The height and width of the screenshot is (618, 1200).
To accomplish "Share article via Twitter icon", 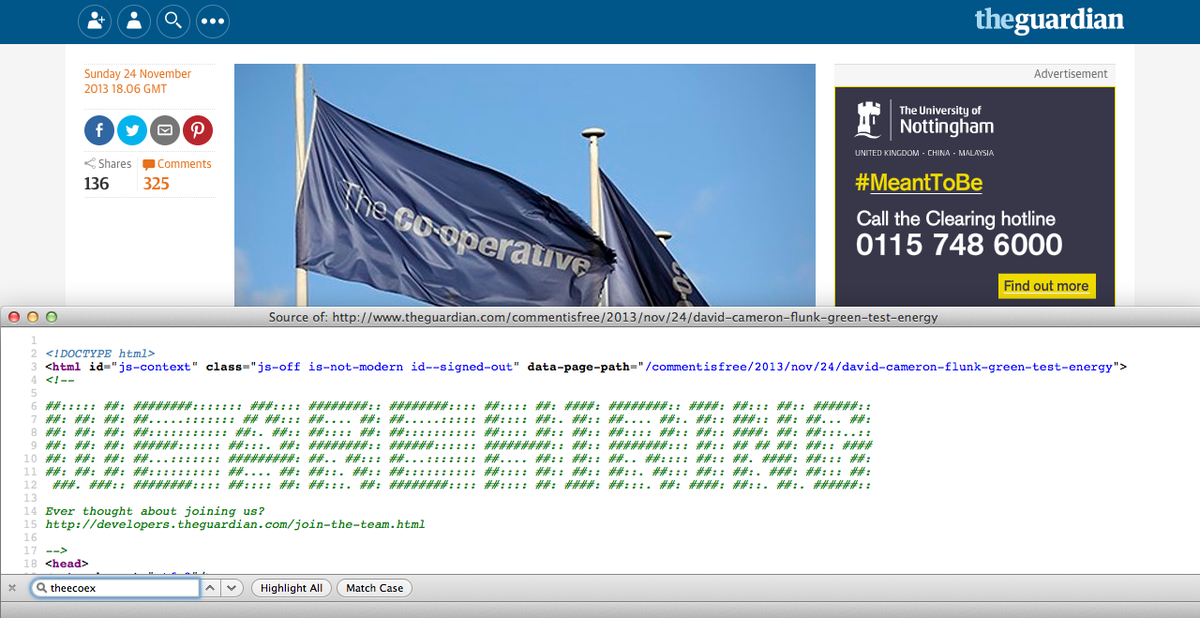I will (132, 130).
